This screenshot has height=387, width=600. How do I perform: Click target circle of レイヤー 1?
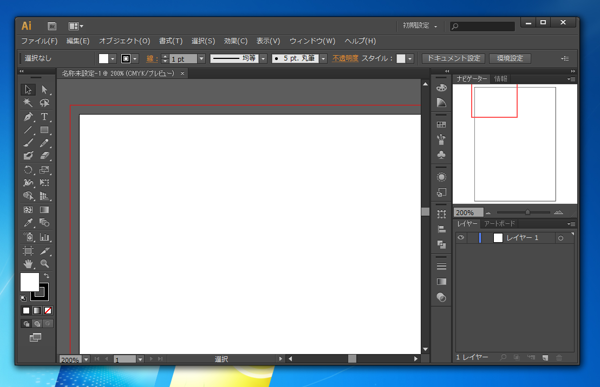(561, 238)
